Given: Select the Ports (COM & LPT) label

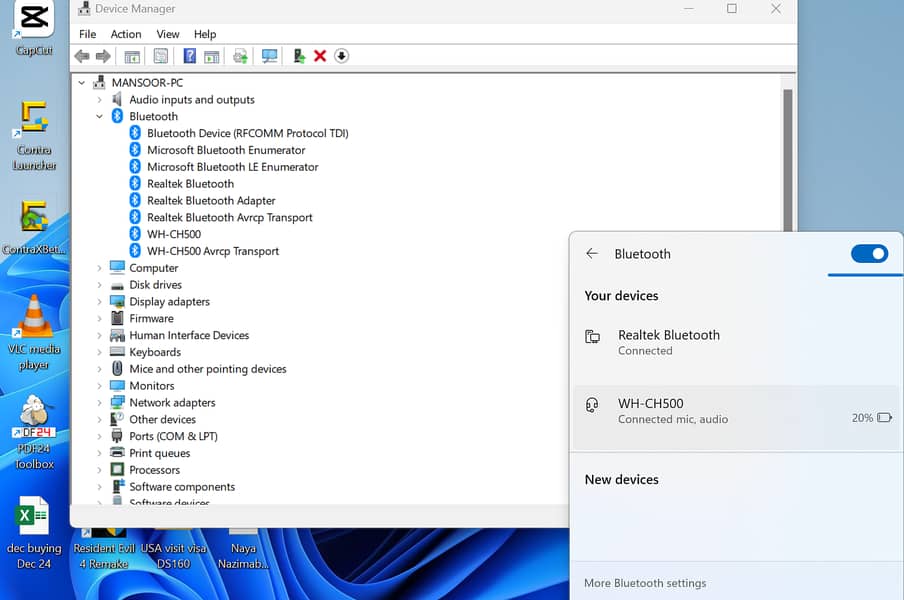Looking at the screenshot, I should coord(174,436).
